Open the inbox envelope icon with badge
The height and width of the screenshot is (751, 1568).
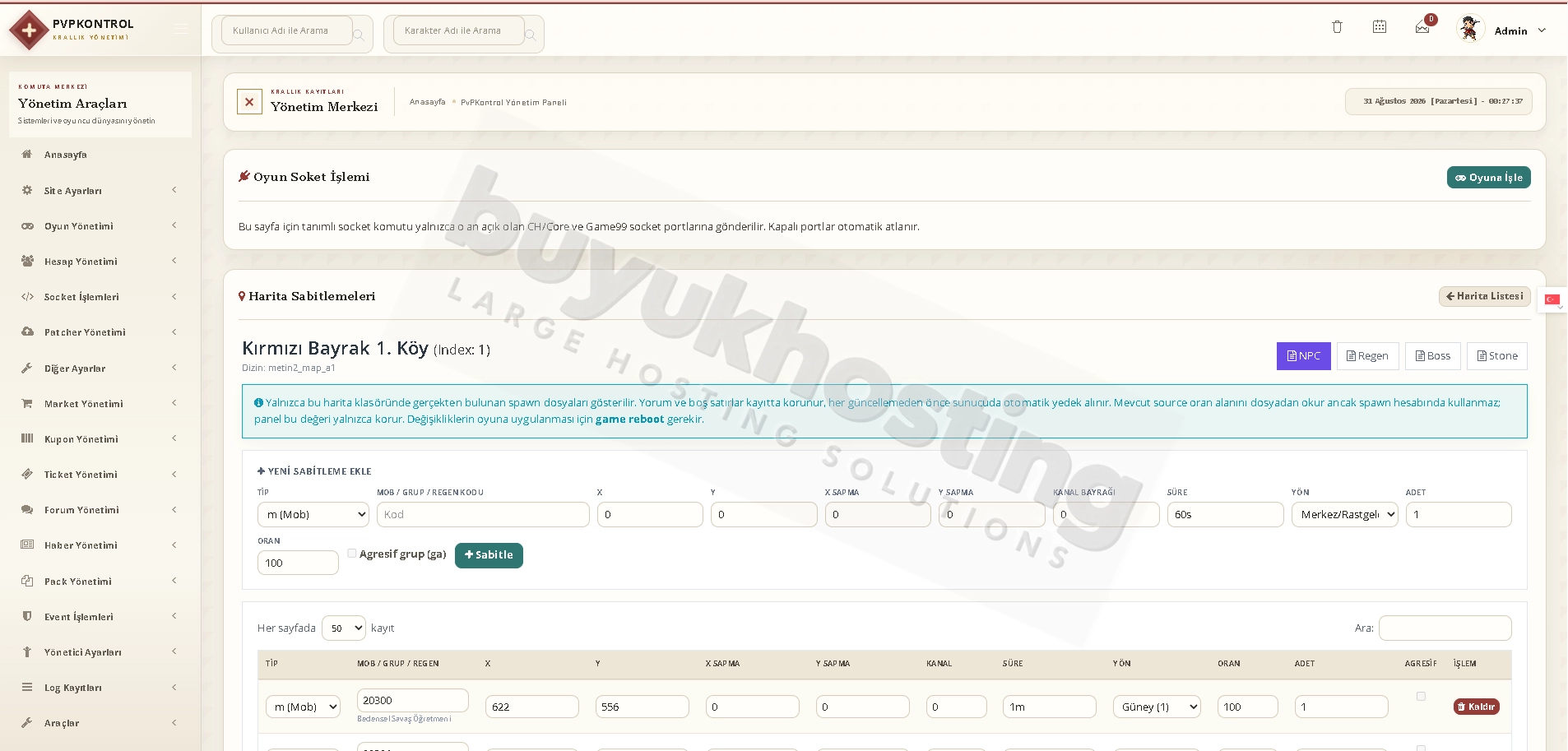point(1422,27)
